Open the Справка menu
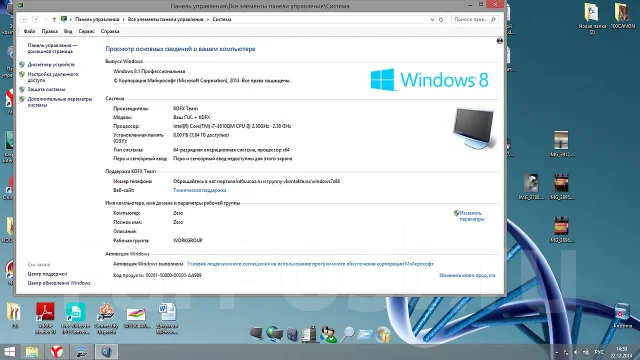This screenshot has width=640, height=360. click(110, 31)
